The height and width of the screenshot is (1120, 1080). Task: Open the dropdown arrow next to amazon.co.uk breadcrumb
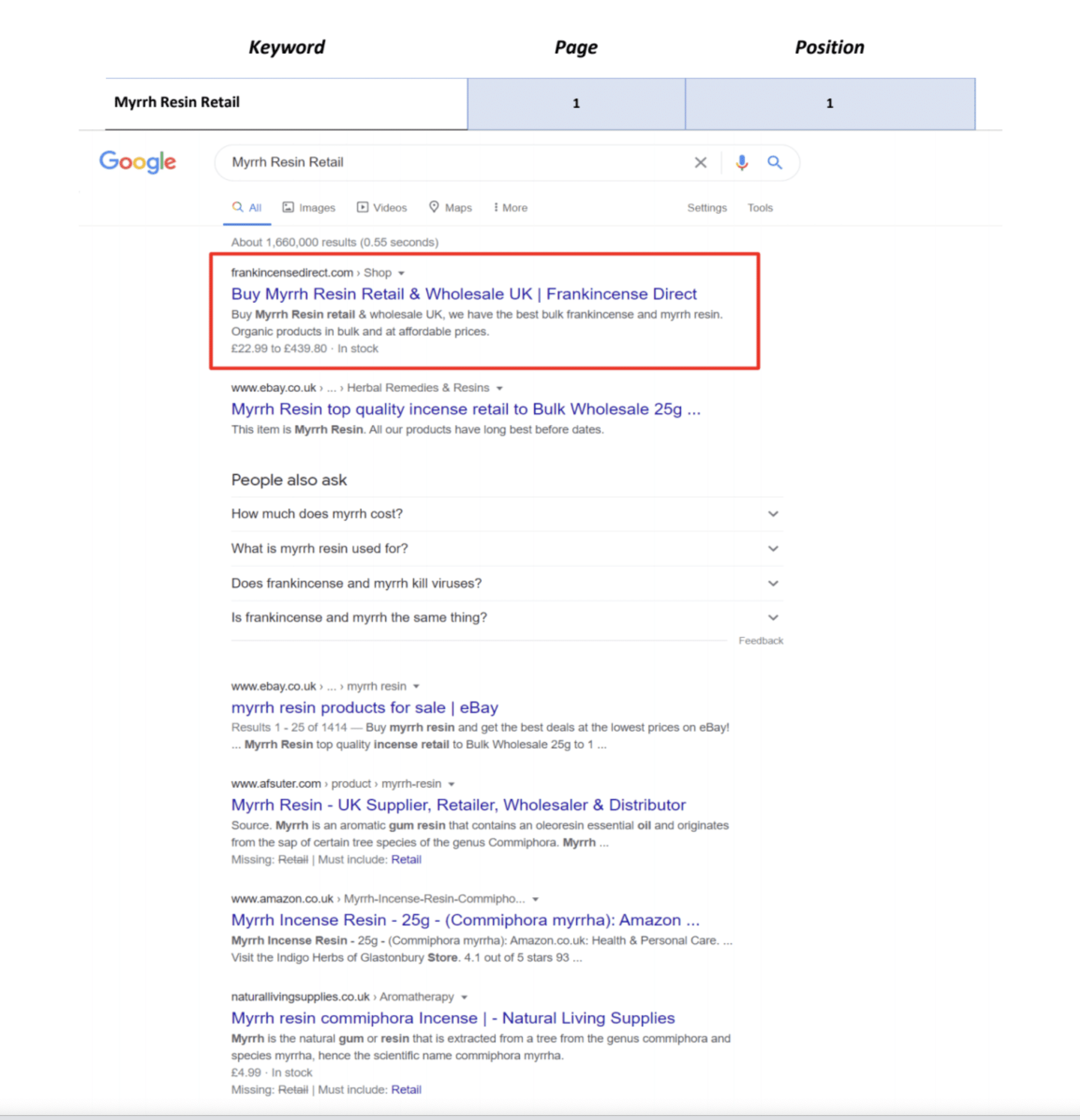click(535, 899)
